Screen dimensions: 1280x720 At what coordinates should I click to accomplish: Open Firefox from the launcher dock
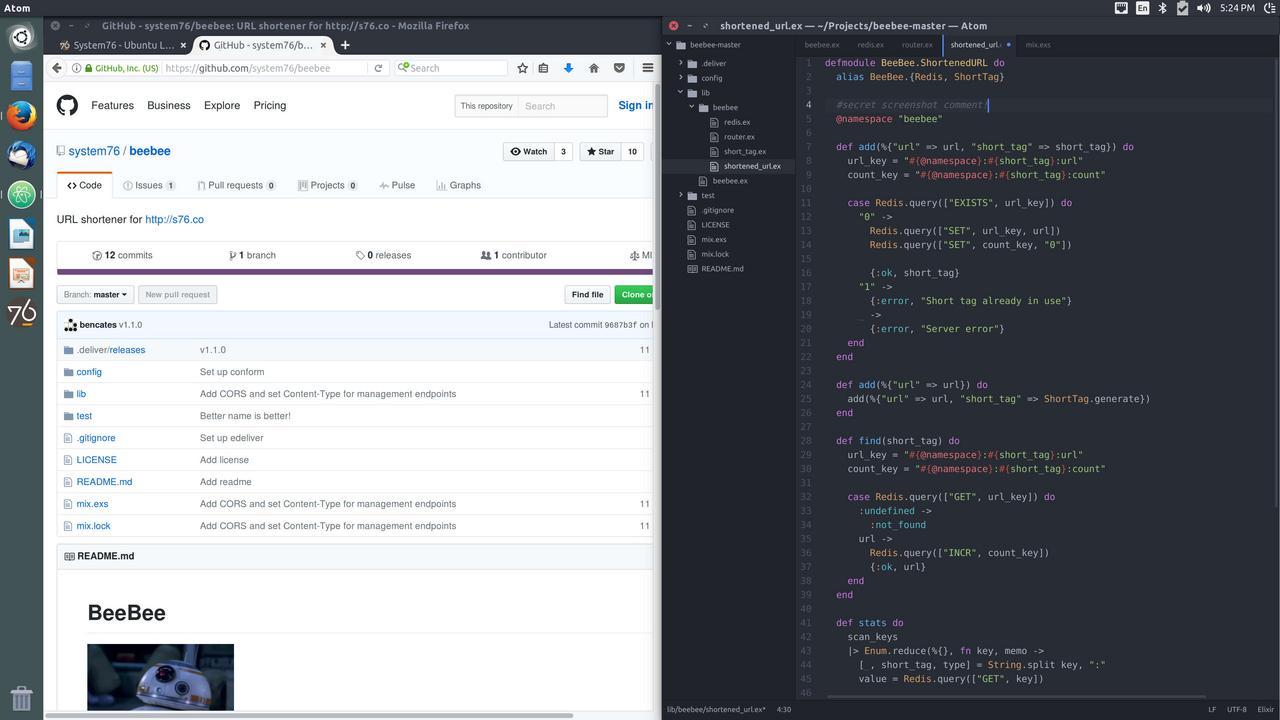point(22,116)
